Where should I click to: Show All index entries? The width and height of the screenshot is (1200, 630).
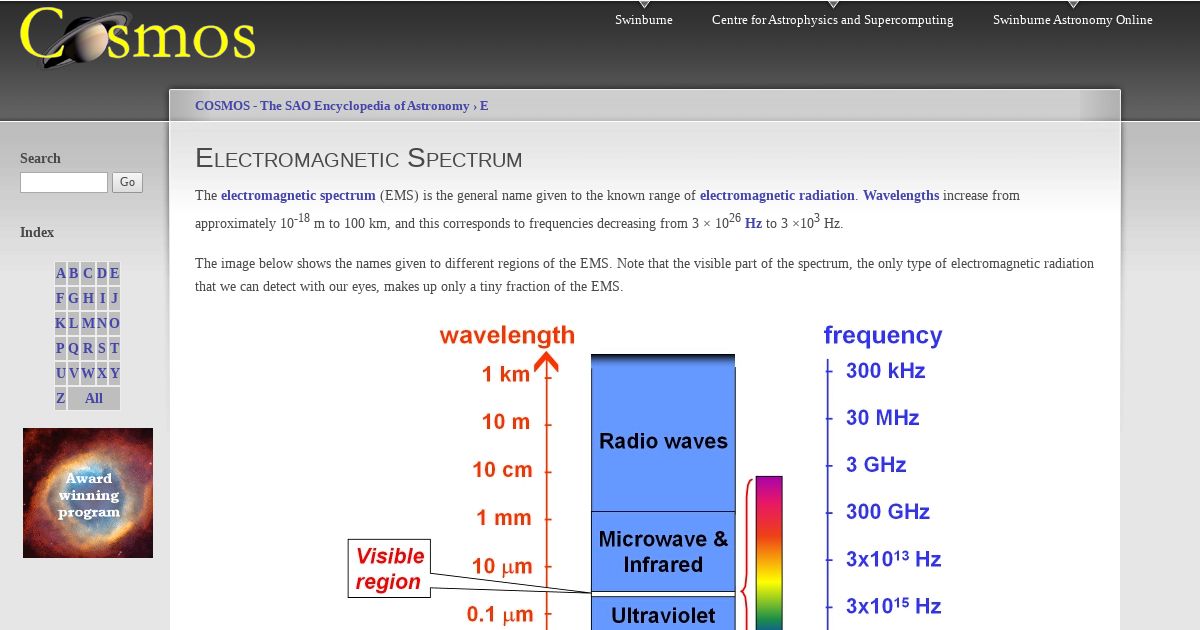(94, 398)
